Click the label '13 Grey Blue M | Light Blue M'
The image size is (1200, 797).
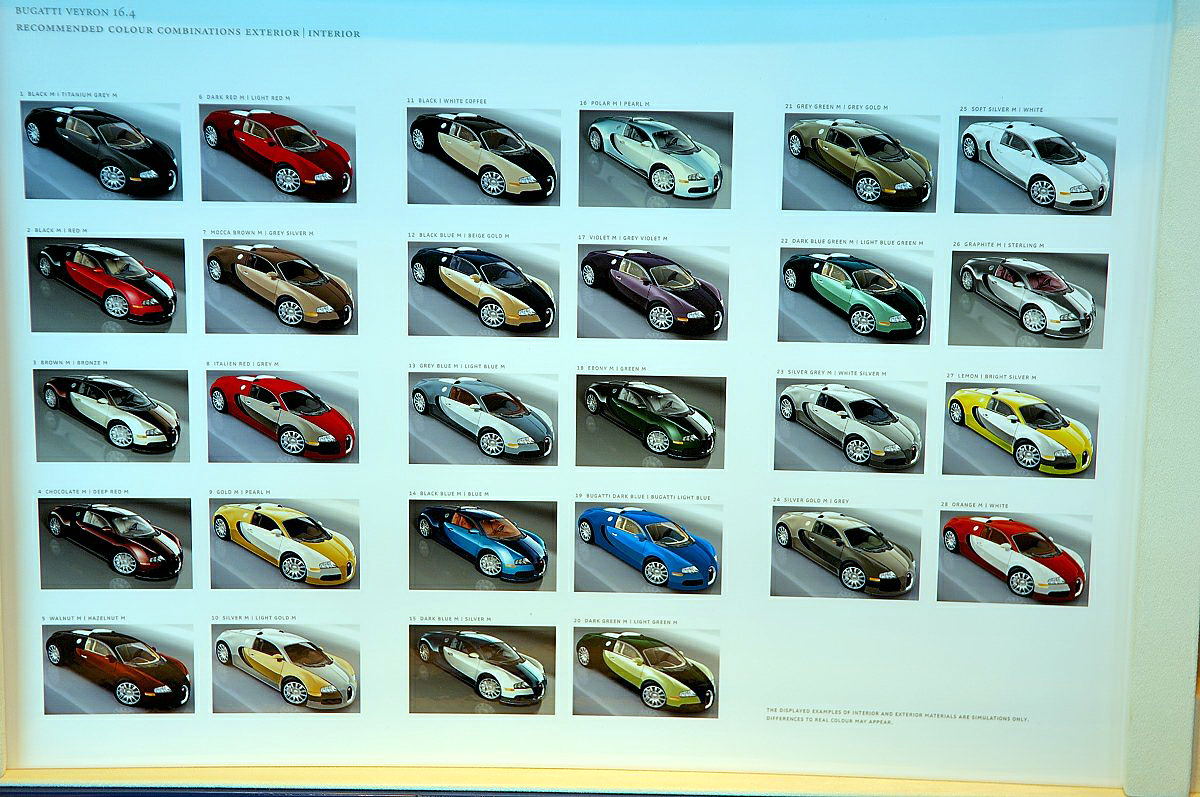coord(458,366)
